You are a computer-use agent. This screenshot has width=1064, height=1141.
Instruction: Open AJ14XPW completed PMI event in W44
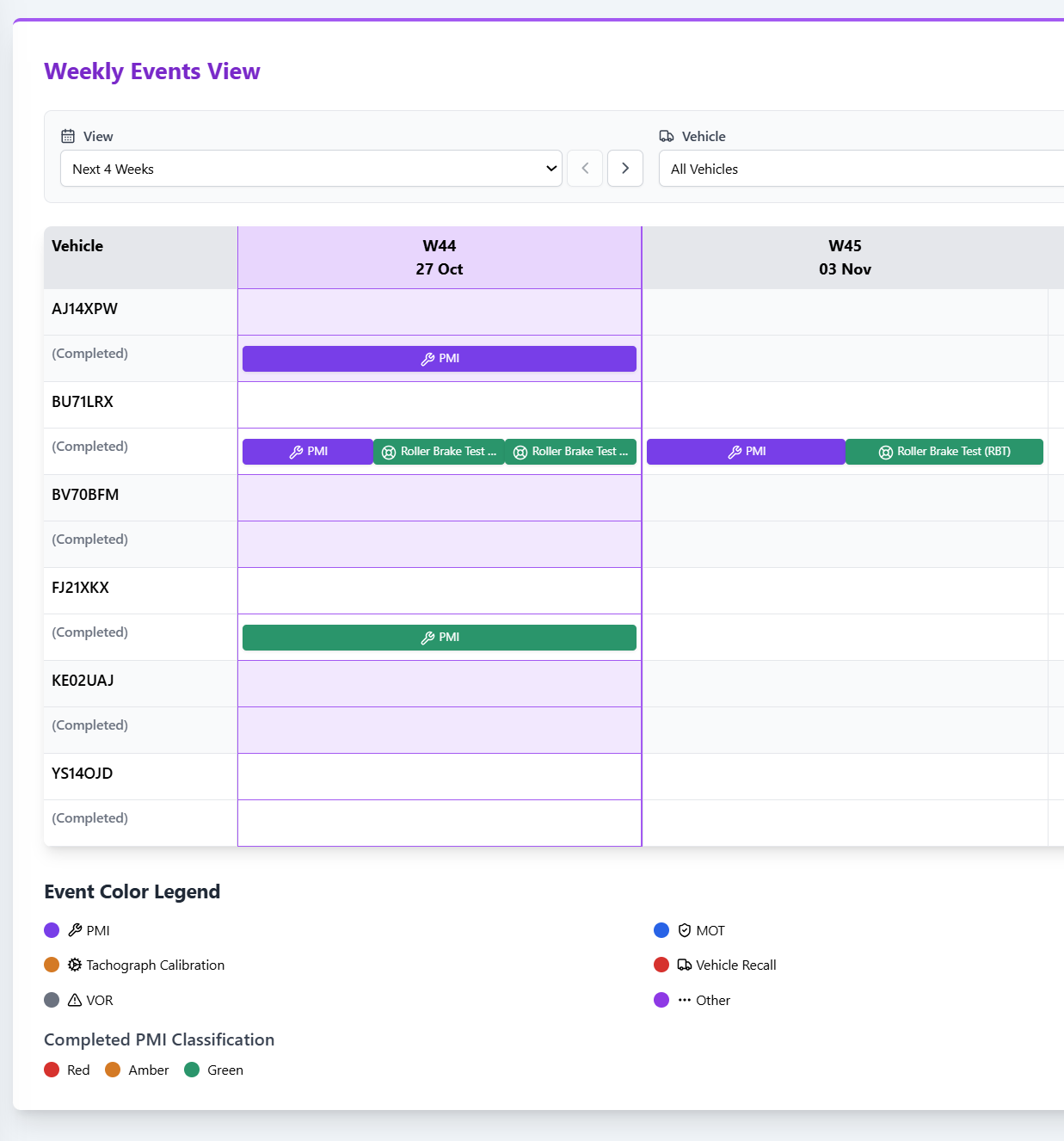click(x=440, y=359)
